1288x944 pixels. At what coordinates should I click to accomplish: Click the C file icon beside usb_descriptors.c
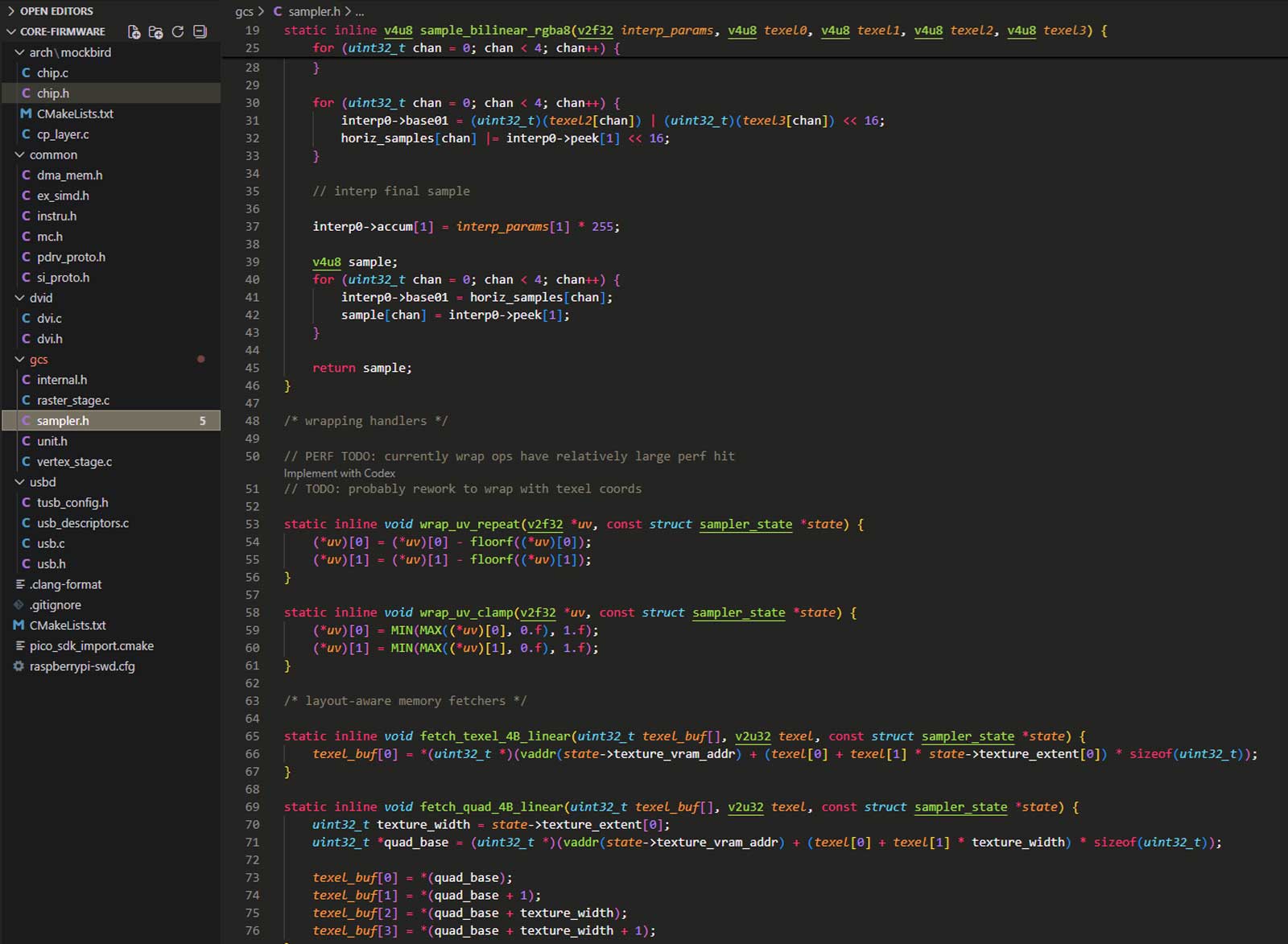point(26,523)
